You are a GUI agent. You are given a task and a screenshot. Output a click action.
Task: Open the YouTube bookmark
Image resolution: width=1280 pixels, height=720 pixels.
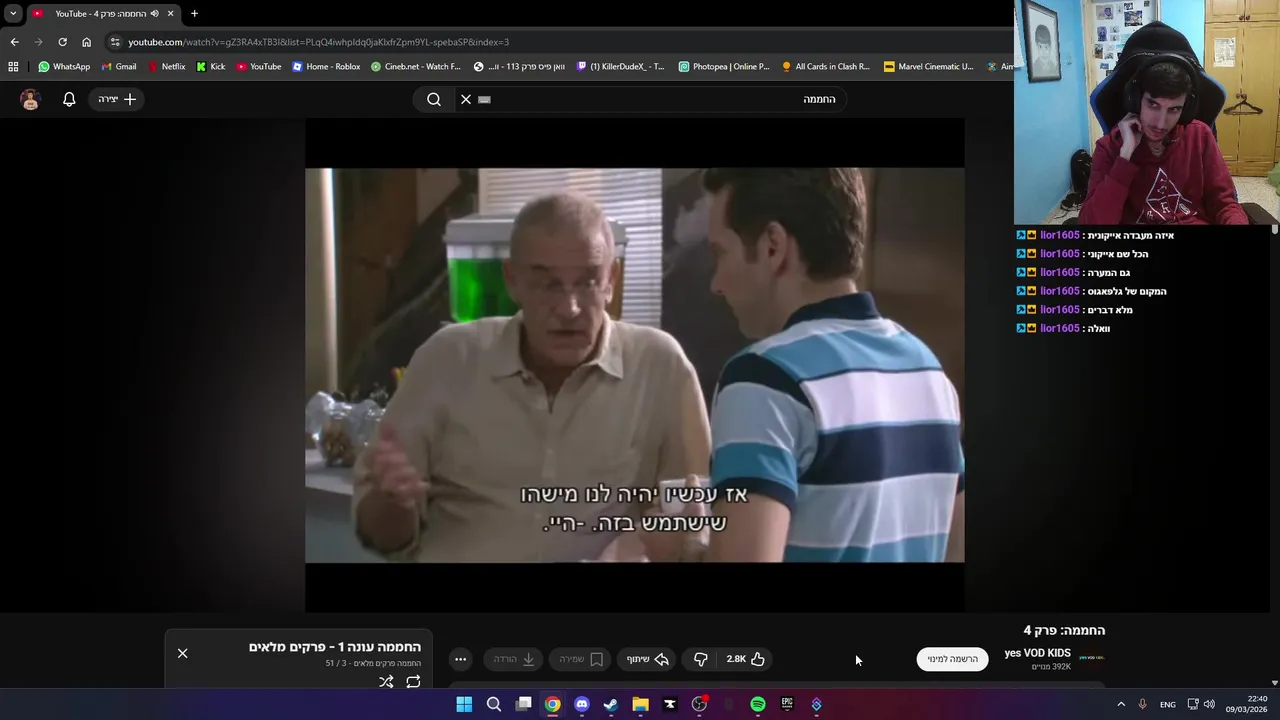(x=259, y=67)
